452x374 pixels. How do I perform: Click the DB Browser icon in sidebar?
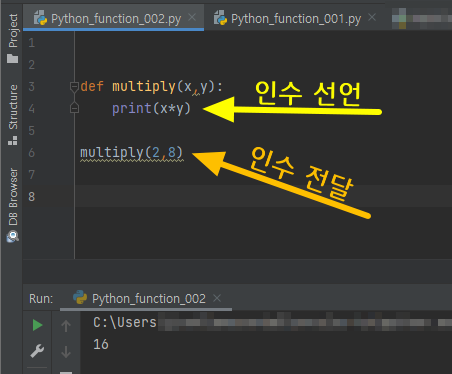tap(13, 237)
